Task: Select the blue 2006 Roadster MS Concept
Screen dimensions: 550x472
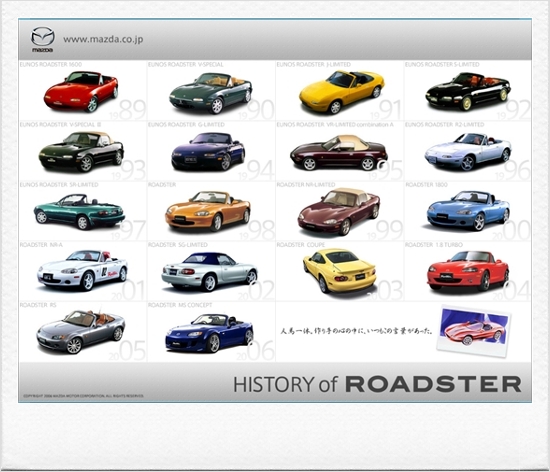Action: pyautogui.click(x=209, y=333)
